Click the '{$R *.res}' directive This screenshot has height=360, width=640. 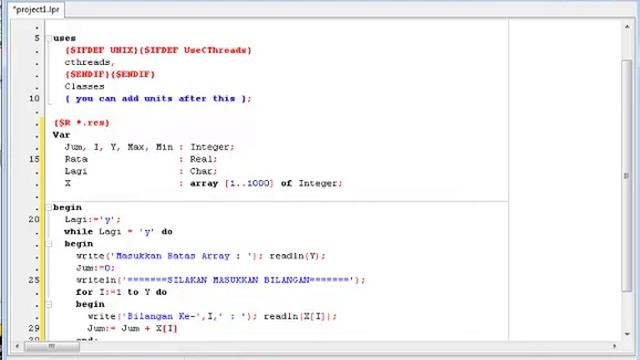[82, 123]
